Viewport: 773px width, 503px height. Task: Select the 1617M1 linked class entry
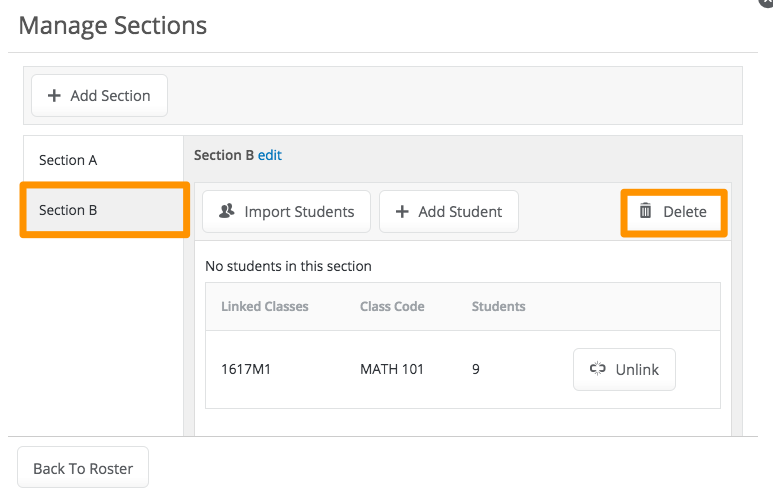pos(246,369)
